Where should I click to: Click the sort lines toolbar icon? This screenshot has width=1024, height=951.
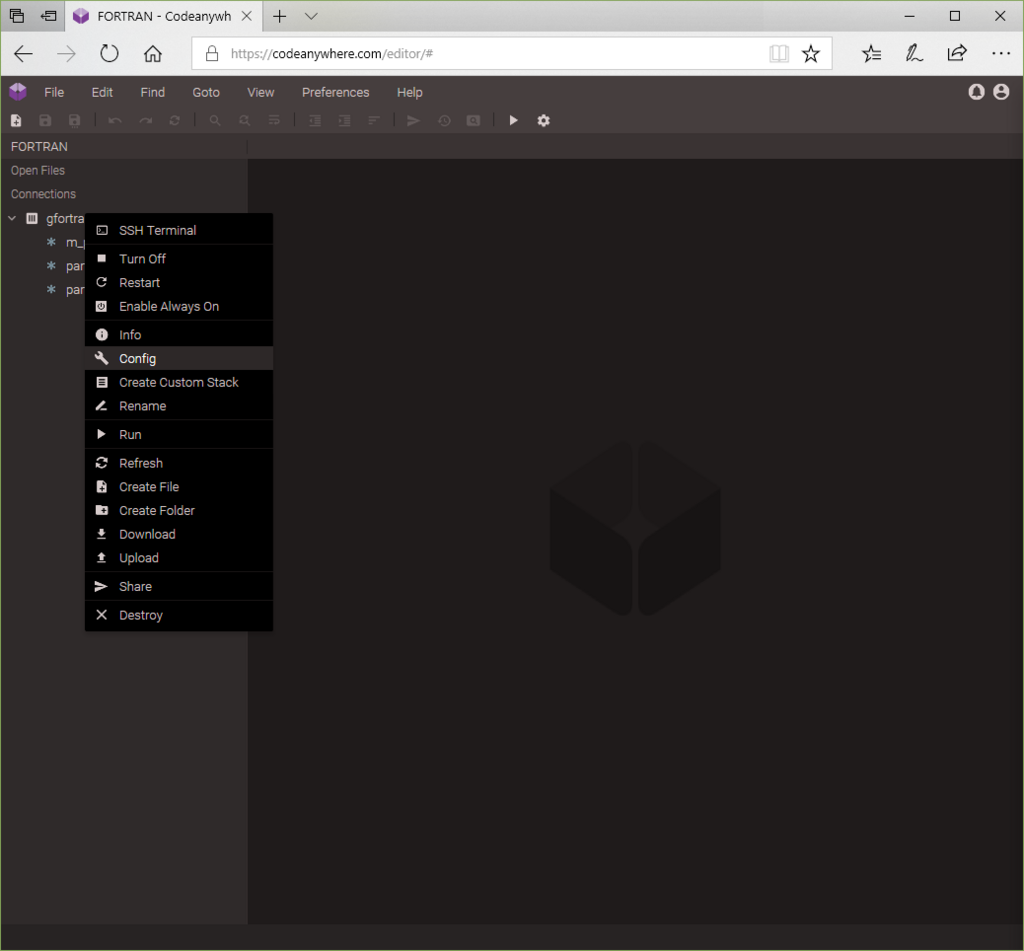pos(374,120)
